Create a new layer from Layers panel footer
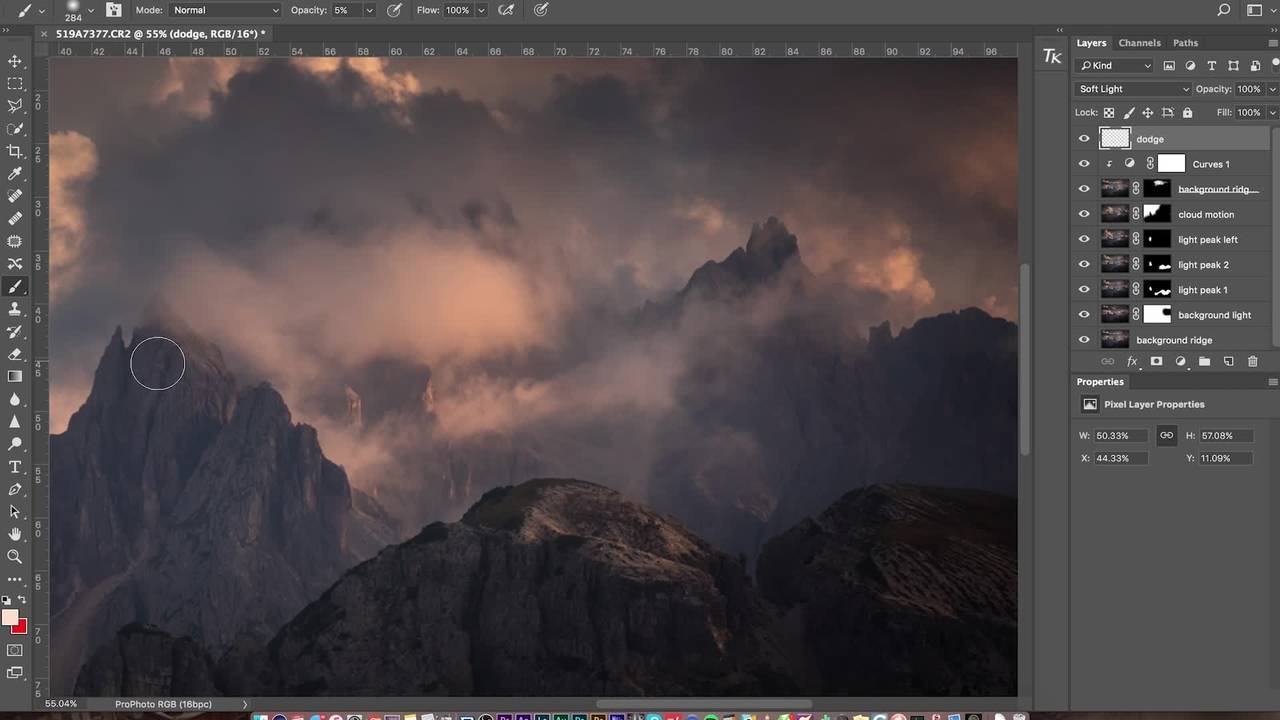 pyautogui.click(x=1228, y=361)
